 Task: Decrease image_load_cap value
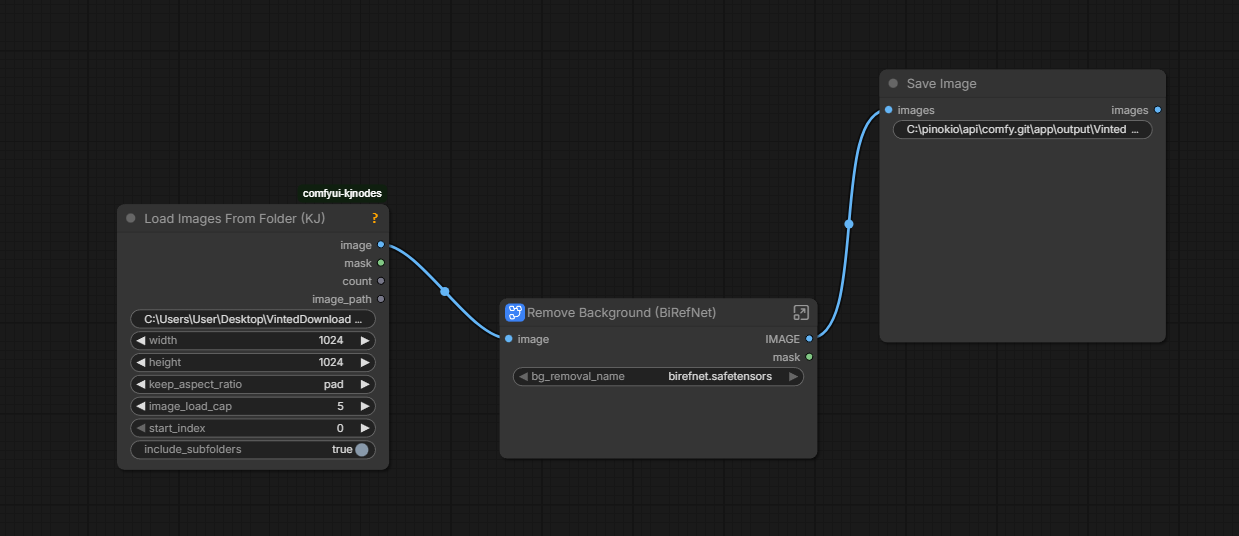click(x=140, y=406)
